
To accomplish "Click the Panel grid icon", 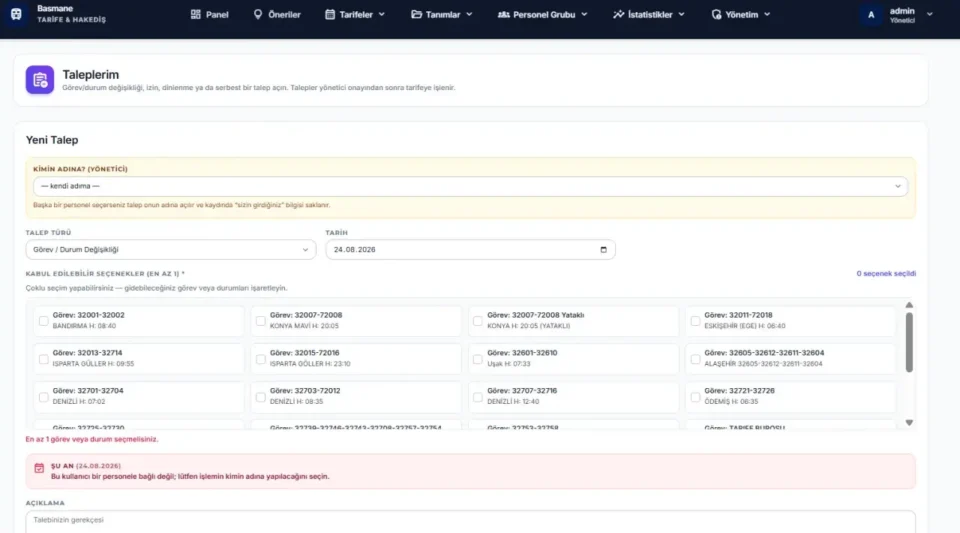I will [x=195, y=14].
